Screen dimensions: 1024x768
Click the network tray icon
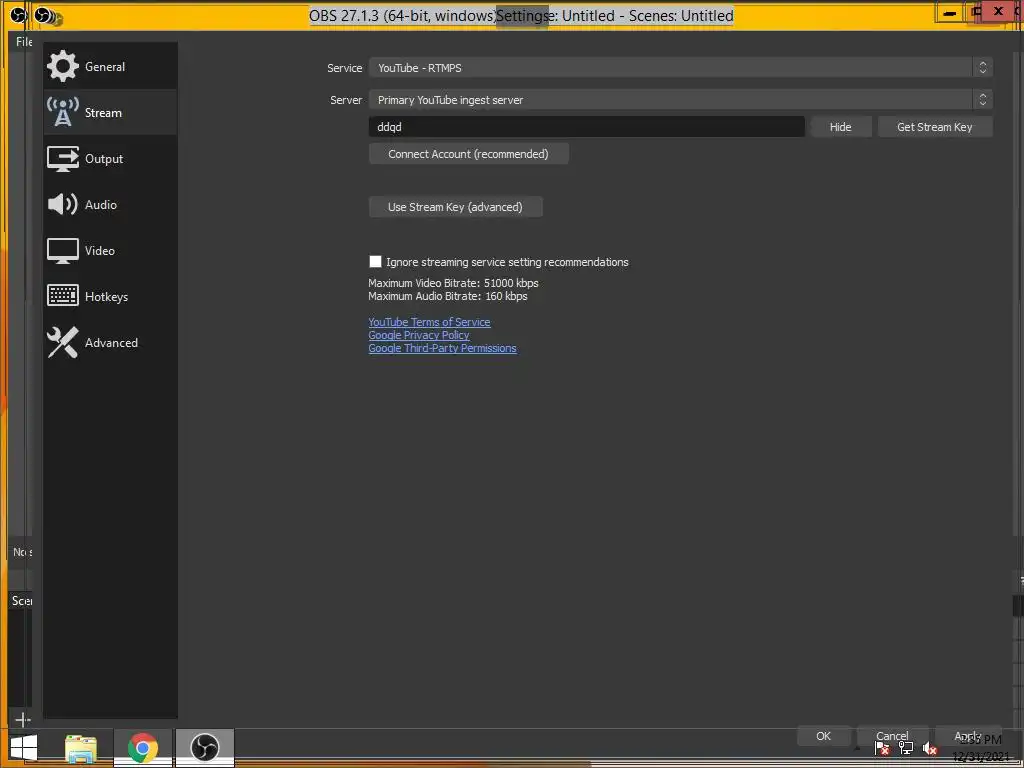point(906,748)
